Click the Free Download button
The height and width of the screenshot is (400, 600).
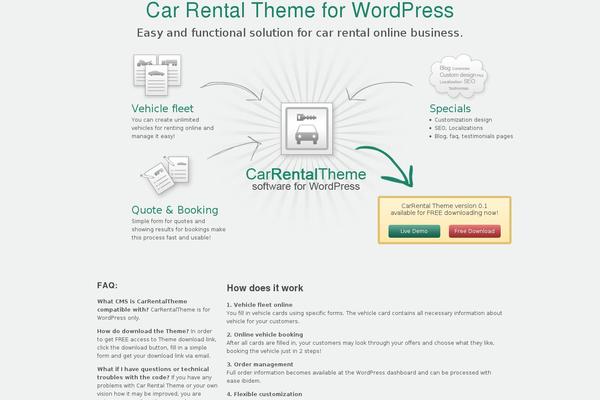474,231
